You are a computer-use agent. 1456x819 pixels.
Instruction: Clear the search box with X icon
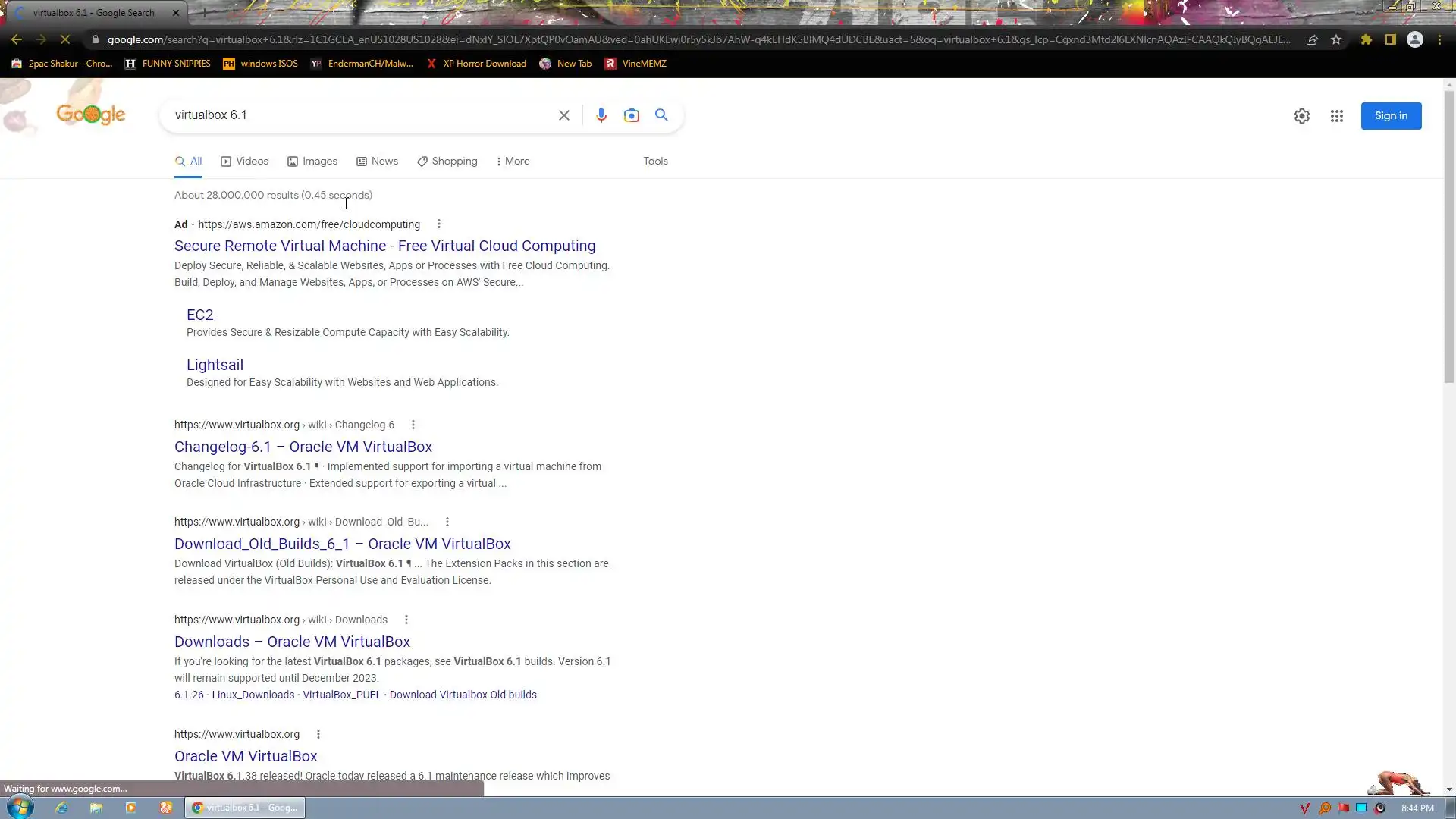564,115
